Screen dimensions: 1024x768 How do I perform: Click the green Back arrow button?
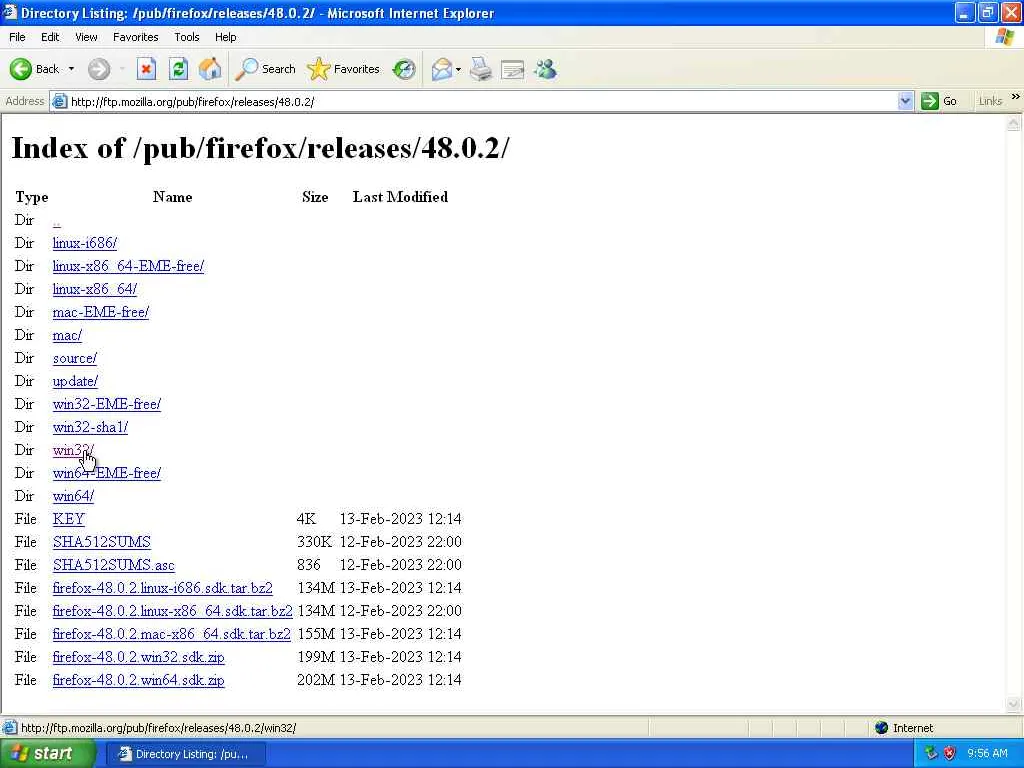point(21,69)
